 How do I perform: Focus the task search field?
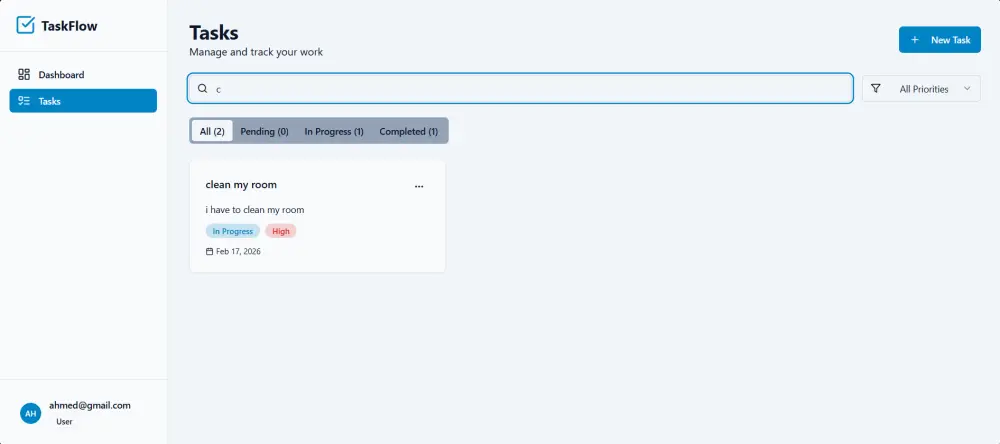click(520, 89)
